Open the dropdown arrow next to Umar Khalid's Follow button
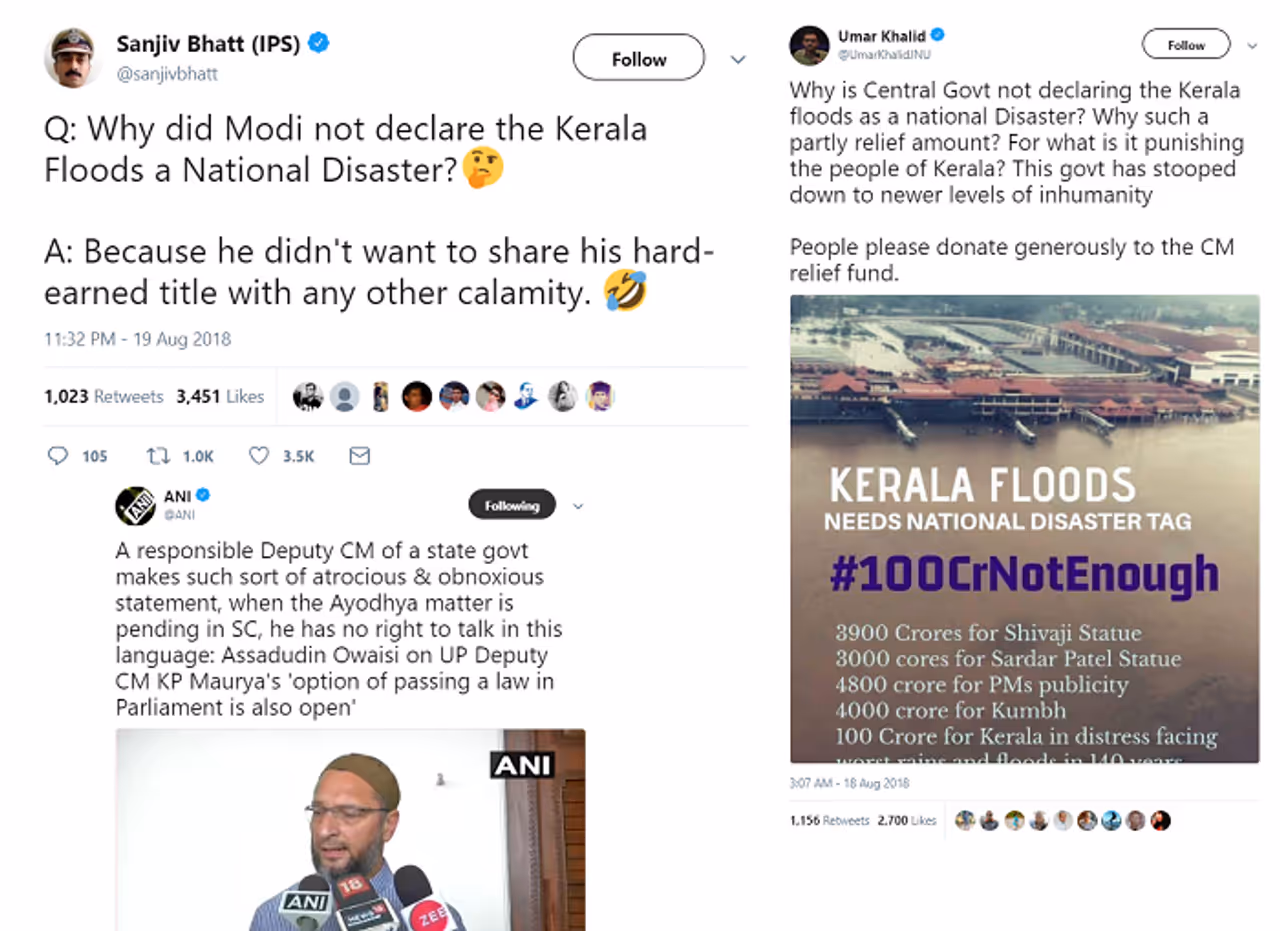 (1252, 46)
